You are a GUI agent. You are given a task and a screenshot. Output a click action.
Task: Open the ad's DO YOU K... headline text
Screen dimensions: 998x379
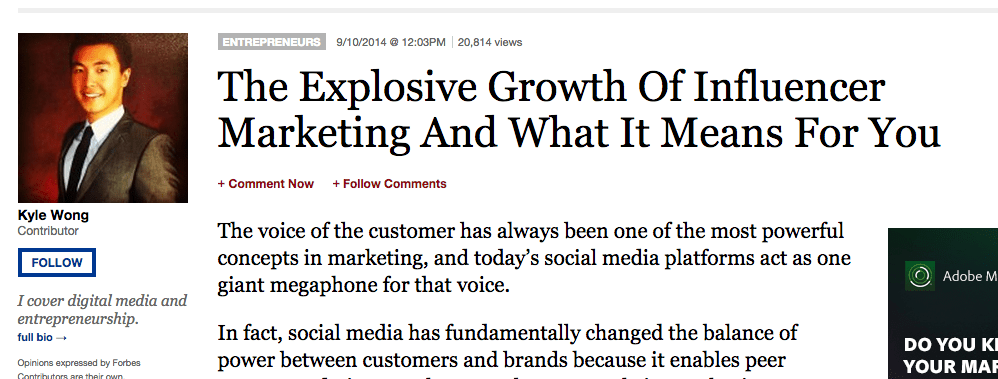[x=950, y=356]
